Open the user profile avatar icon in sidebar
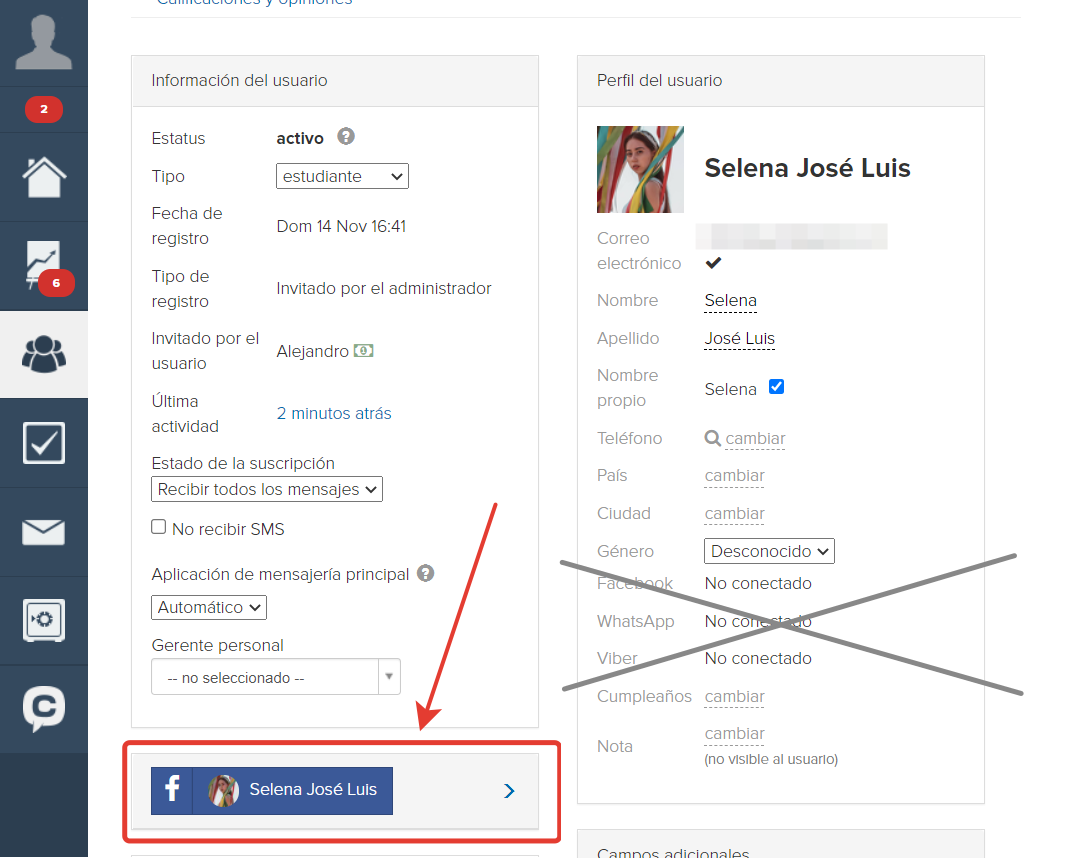 click(43, 43)
